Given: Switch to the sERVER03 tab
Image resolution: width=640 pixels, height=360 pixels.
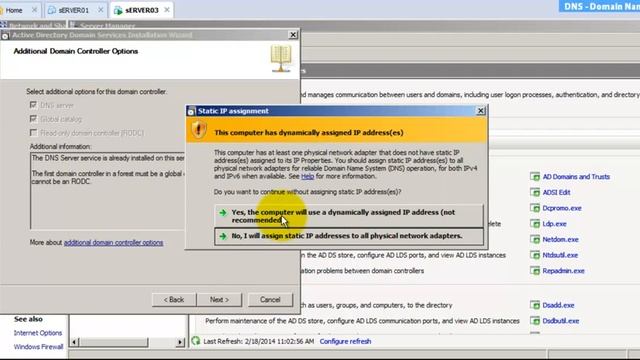Looking at the screenshot, I should [142, 10].
